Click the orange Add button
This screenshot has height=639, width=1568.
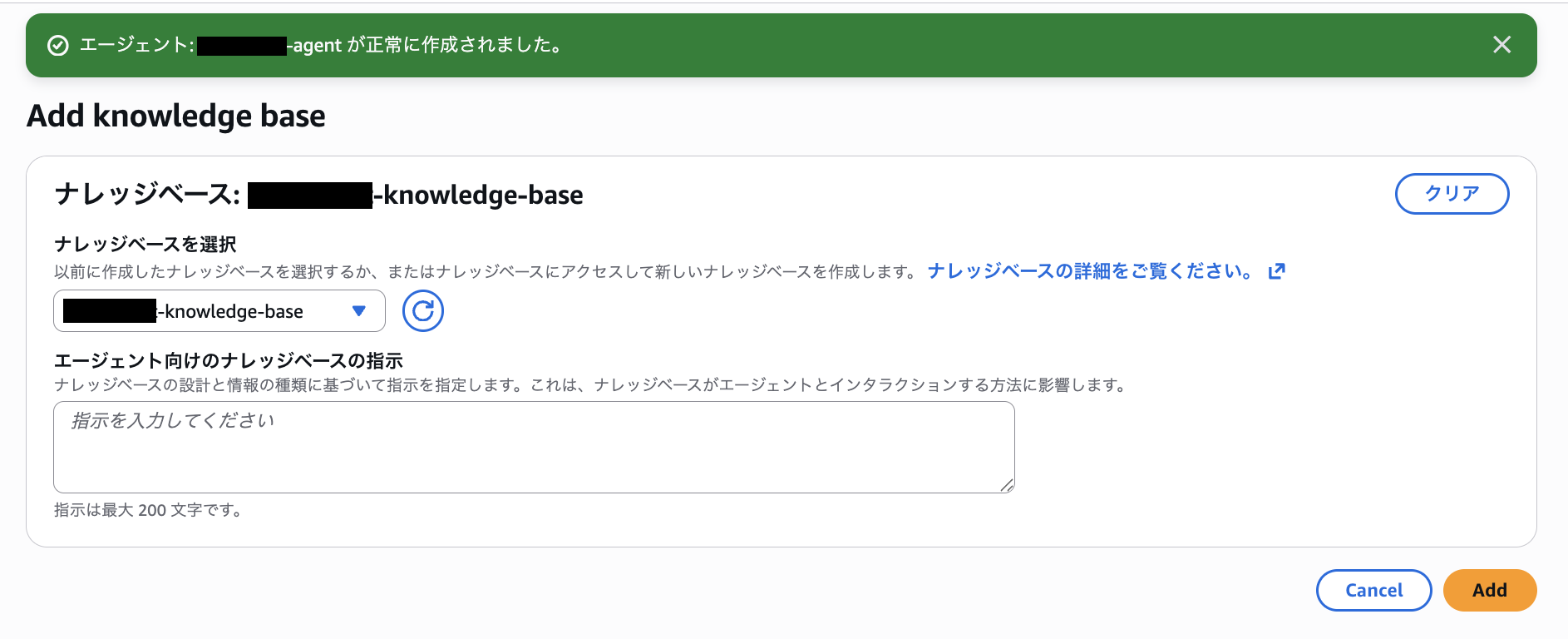click(1490, 591)
